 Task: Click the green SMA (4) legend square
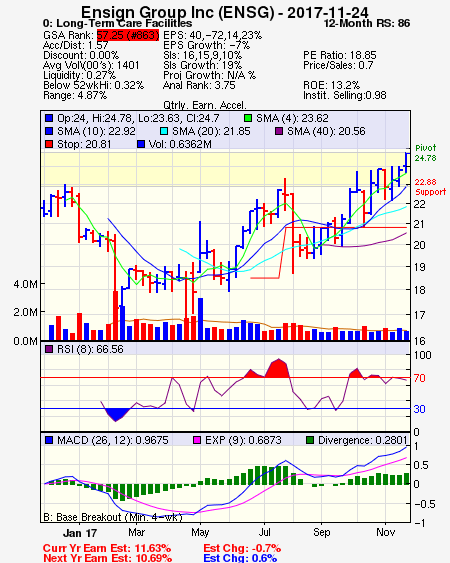[248, 118]
